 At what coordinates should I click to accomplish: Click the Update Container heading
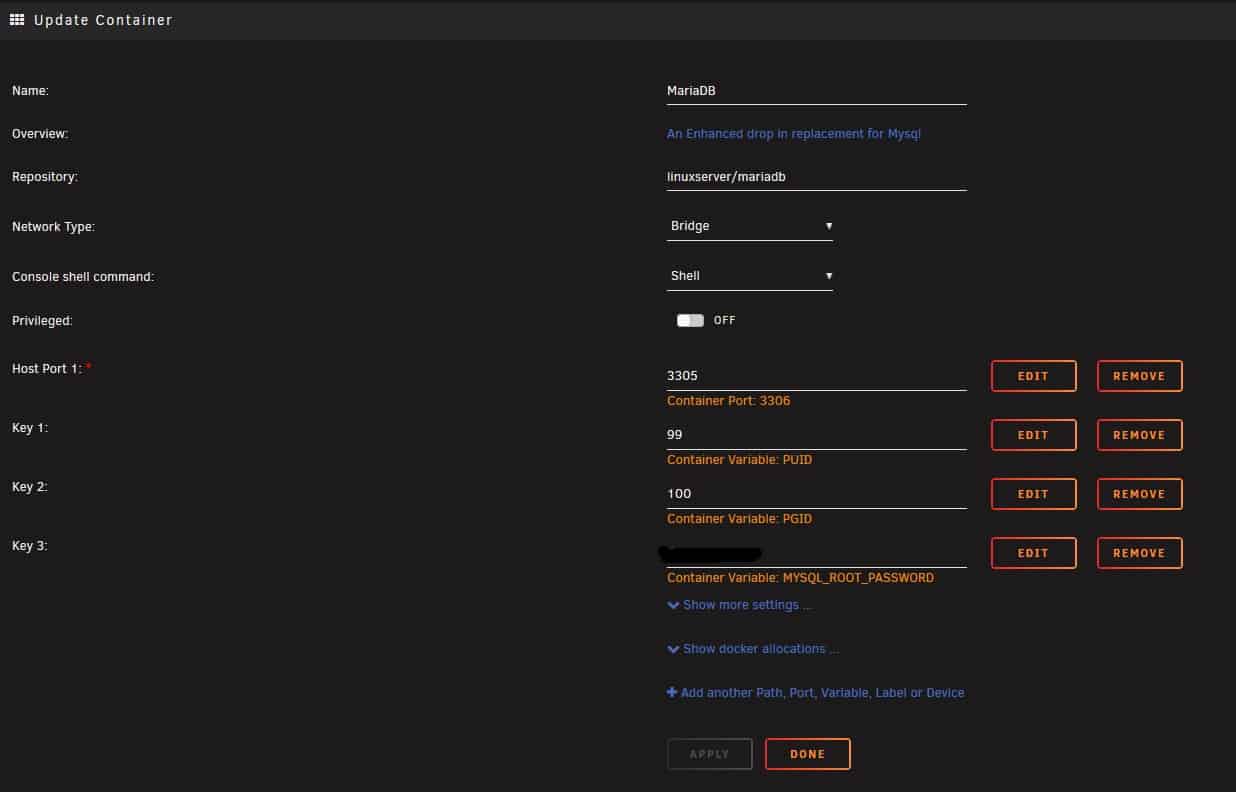tap(103, 20)
